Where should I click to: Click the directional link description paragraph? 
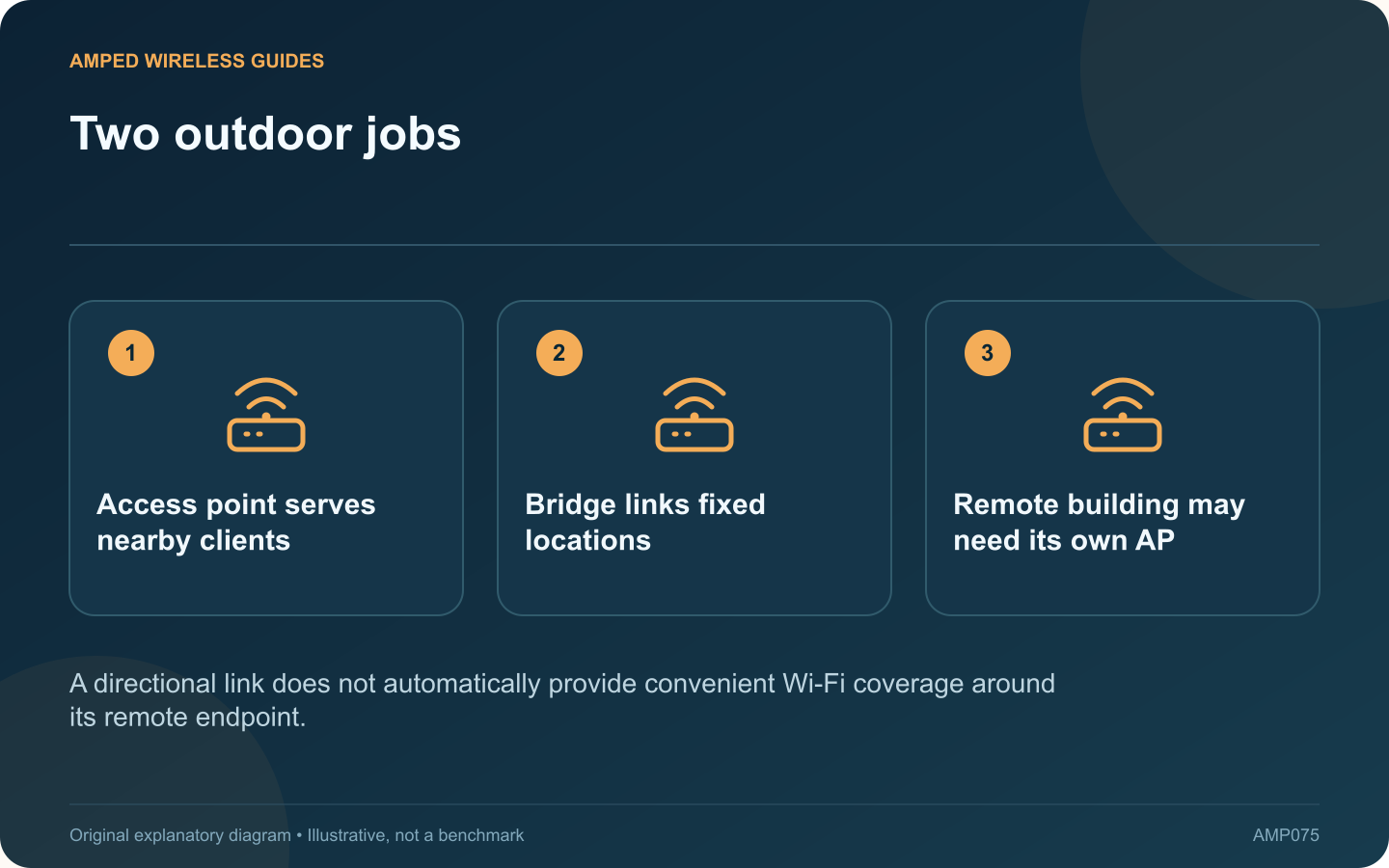[562, 700]
